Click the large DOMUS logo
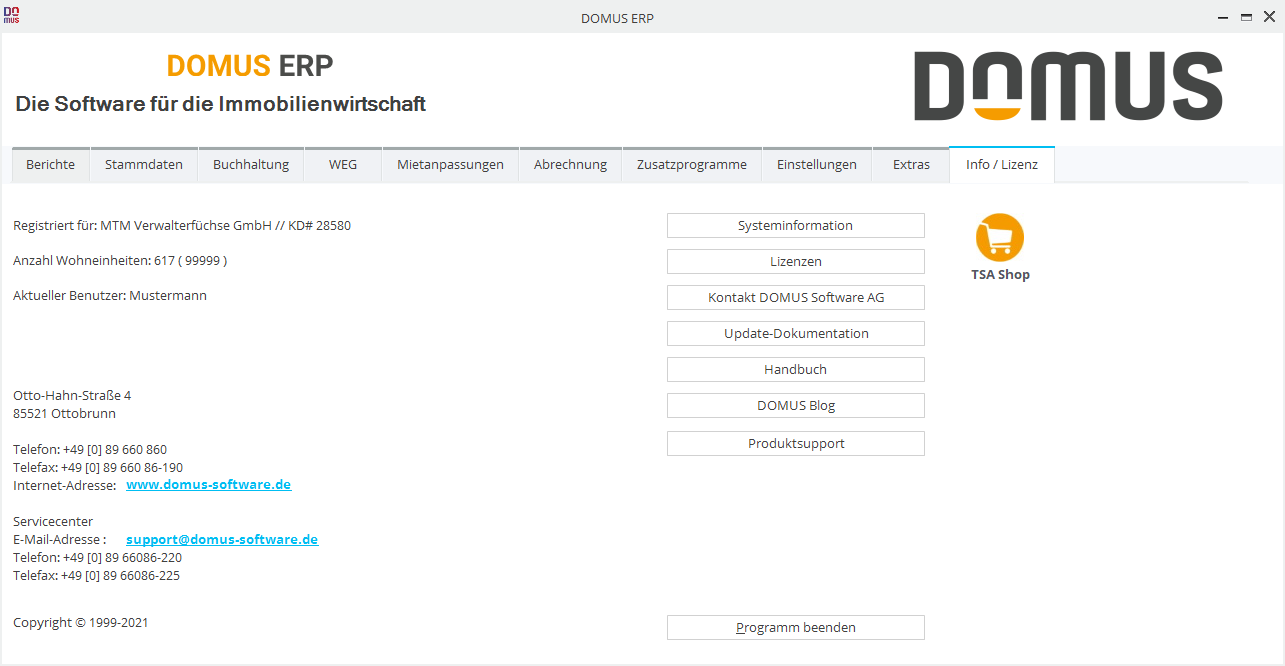 [1068, 87]
